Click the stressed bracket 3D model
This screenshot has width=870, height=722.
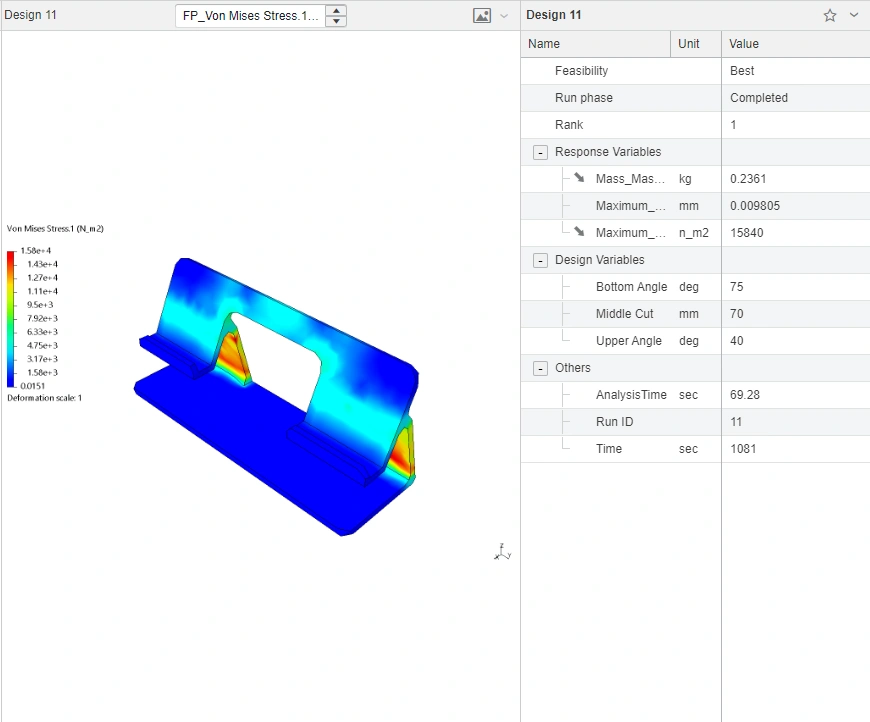coord(276,397)
